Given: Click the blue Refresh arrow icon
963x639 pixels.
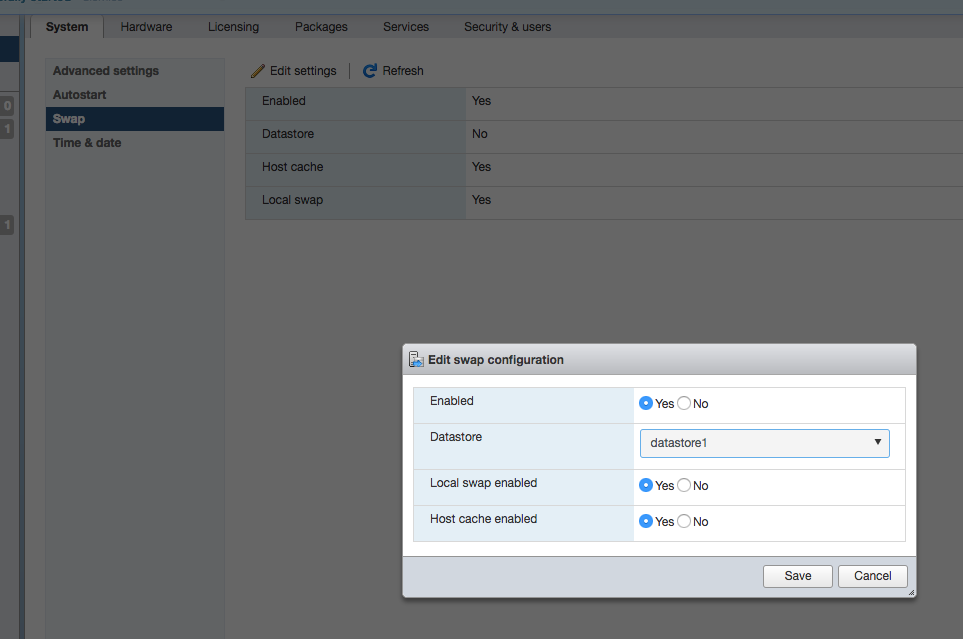Looking at the screenshot, I should click(370, 71).
